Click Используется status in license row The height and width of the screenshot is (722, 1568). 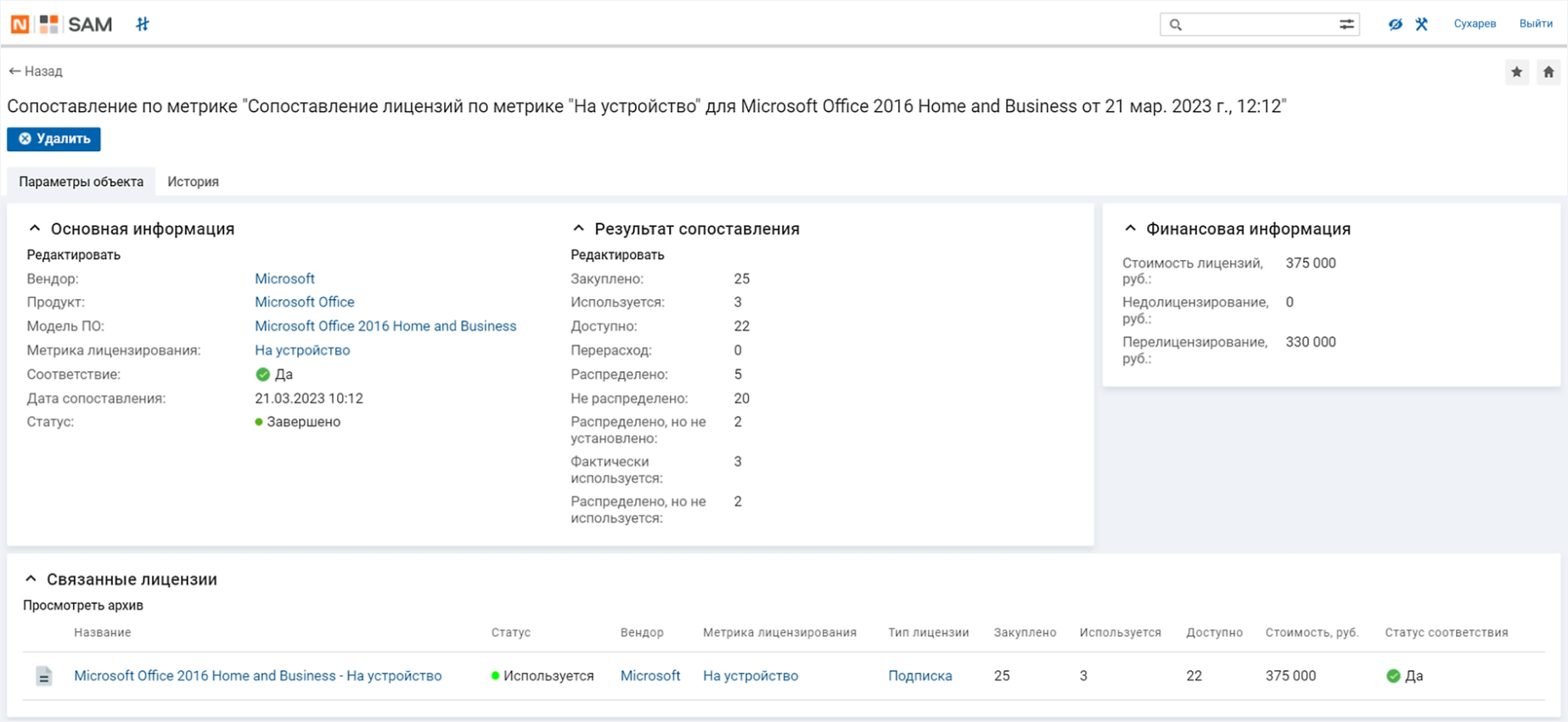pyautogui.click(x=548, y=676)
